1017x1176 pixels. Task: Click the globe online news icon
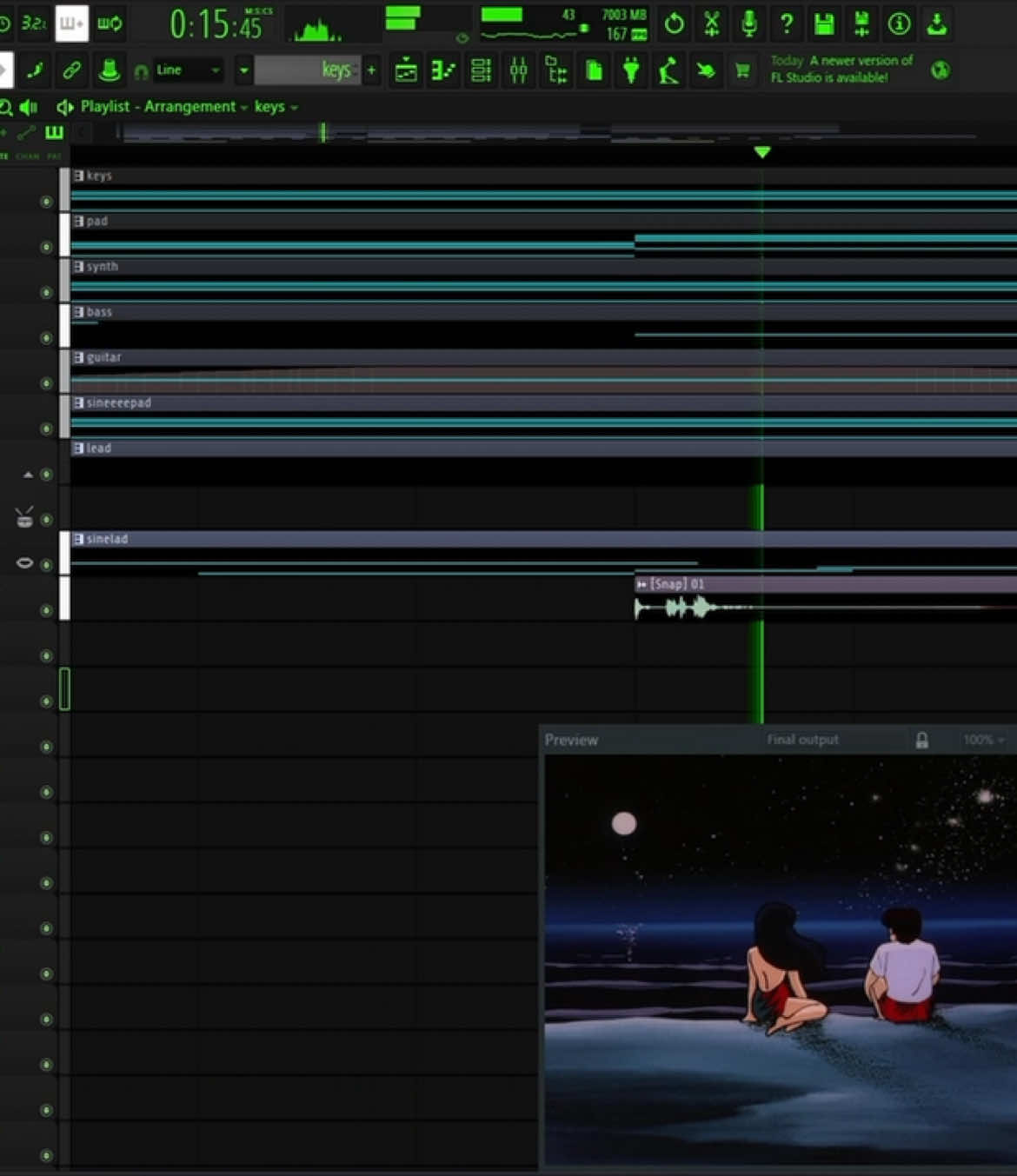pyautogui.click(x=940, y=70)
